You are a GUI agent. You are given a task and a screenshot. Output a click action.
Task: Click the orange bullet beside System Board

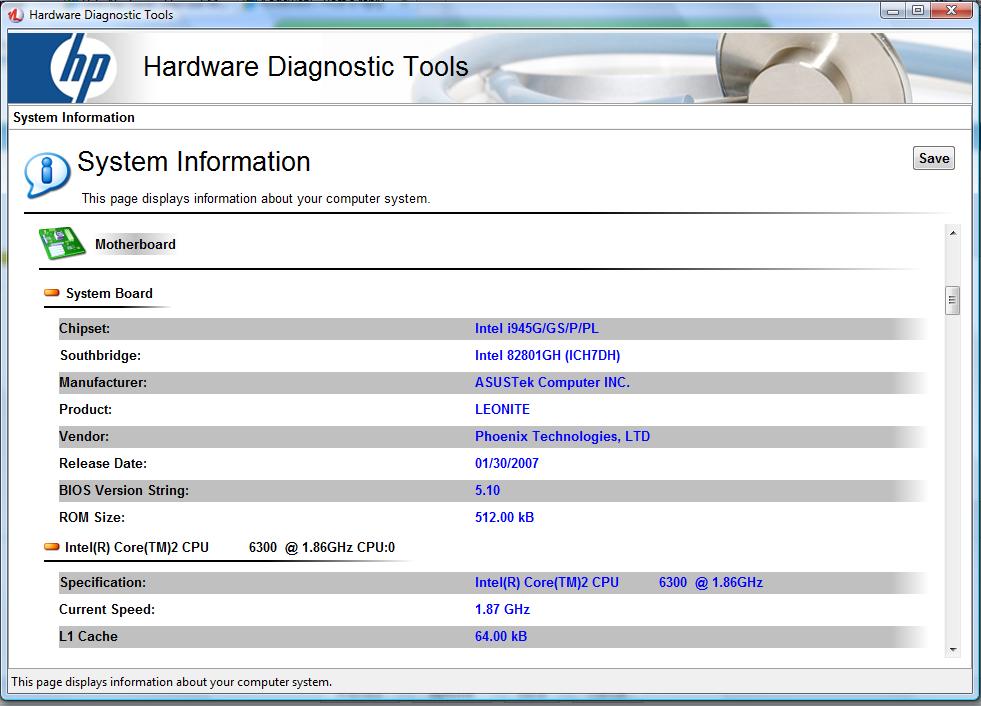[52, 293]
